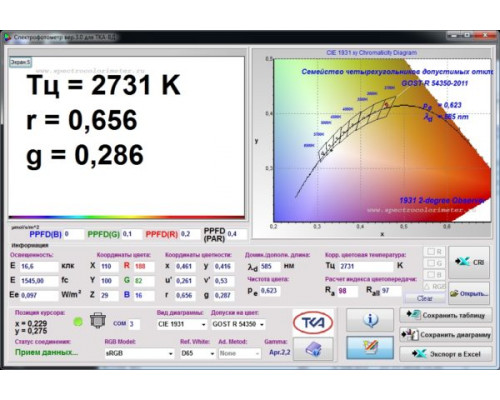Click the PPFD(R) value field showing 0,2
Viewport: 500px width, 400px height.
(x=190, y=234)
